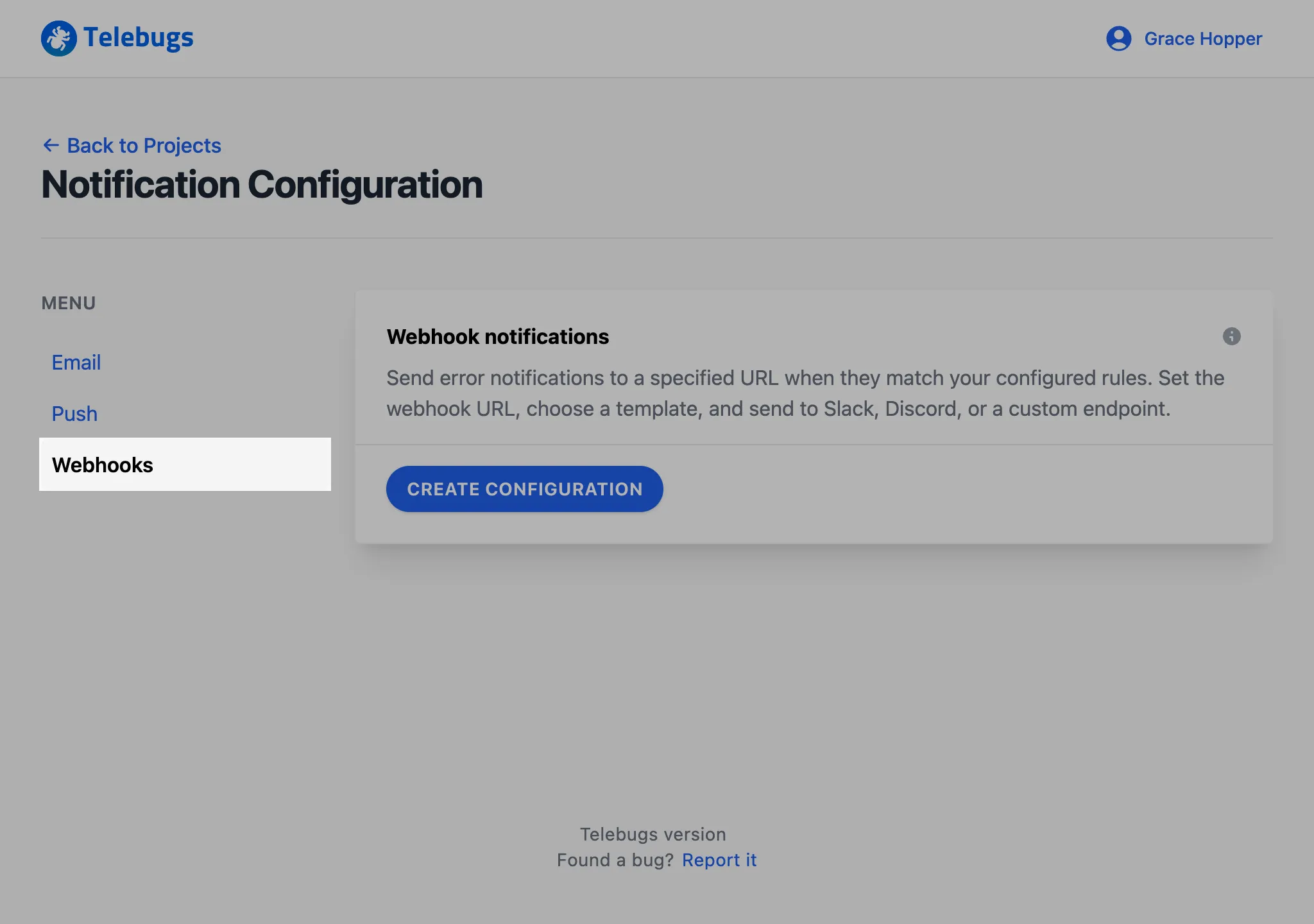Click the Create Configuration button

[x=524, y=489]
